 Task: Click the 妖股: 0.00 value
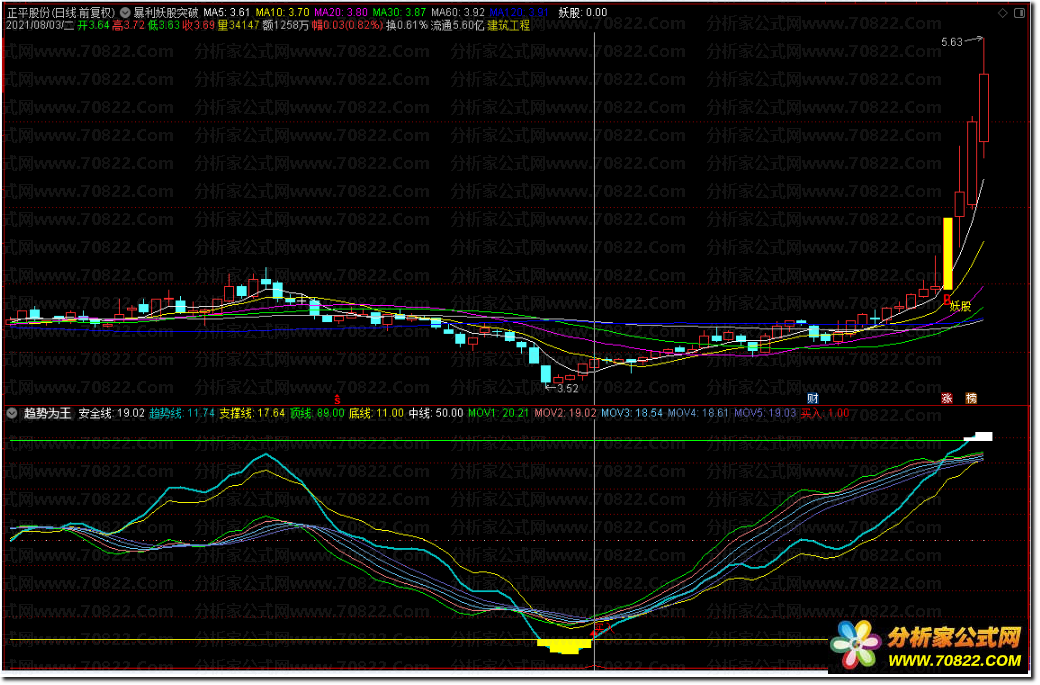(583, 12)
